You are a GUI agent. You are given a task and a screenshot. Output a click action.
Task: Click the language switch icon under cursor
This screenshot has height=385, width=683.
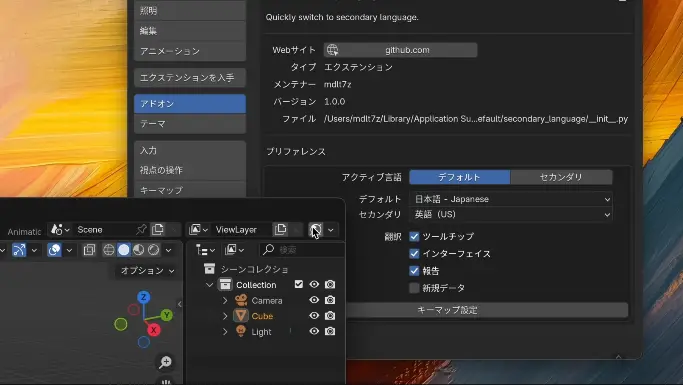[316, 230]
